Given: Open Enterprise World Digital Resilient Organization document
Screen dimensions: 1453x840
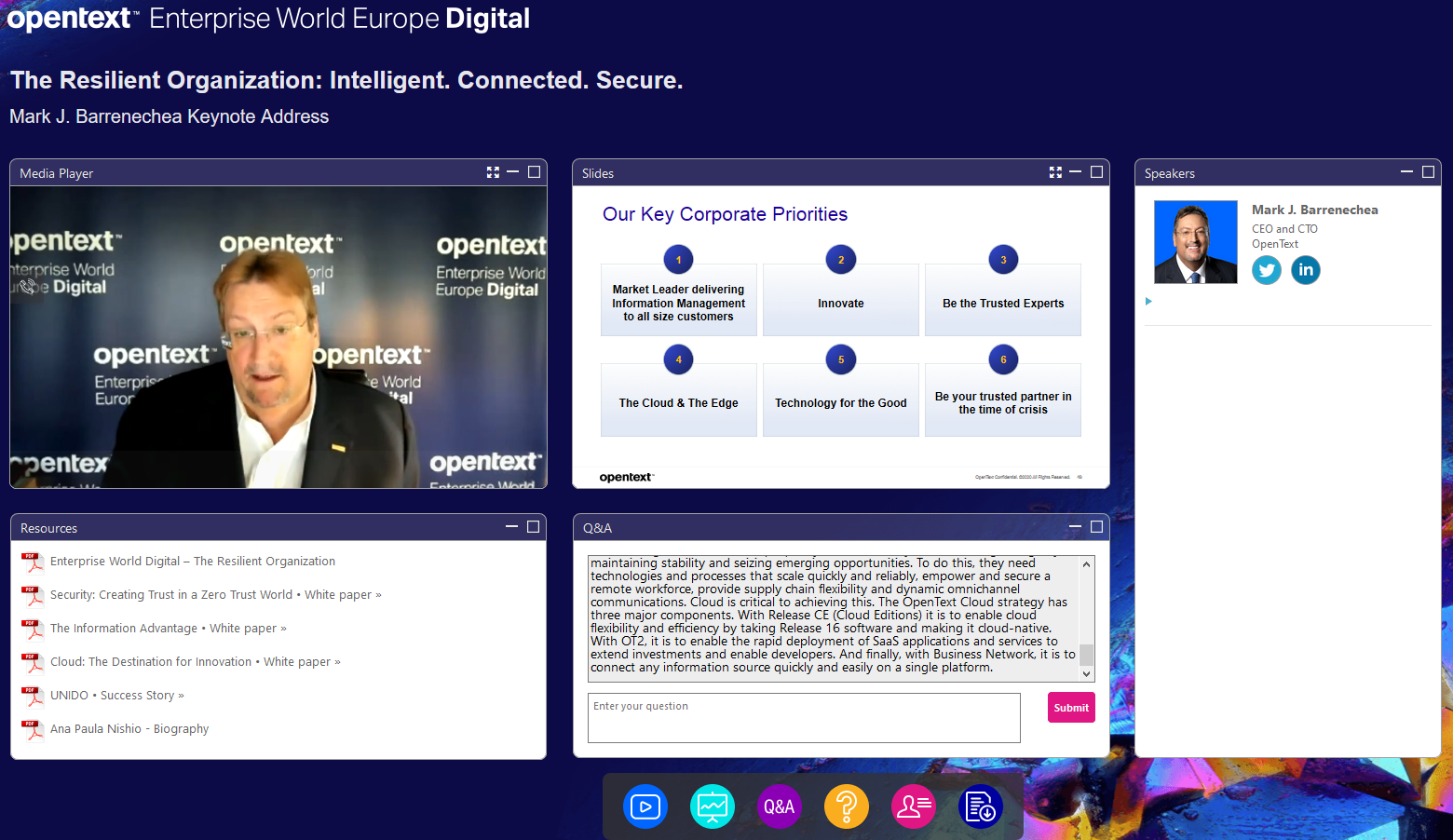Looking at the screenshot, I should (x=193, y=561).
